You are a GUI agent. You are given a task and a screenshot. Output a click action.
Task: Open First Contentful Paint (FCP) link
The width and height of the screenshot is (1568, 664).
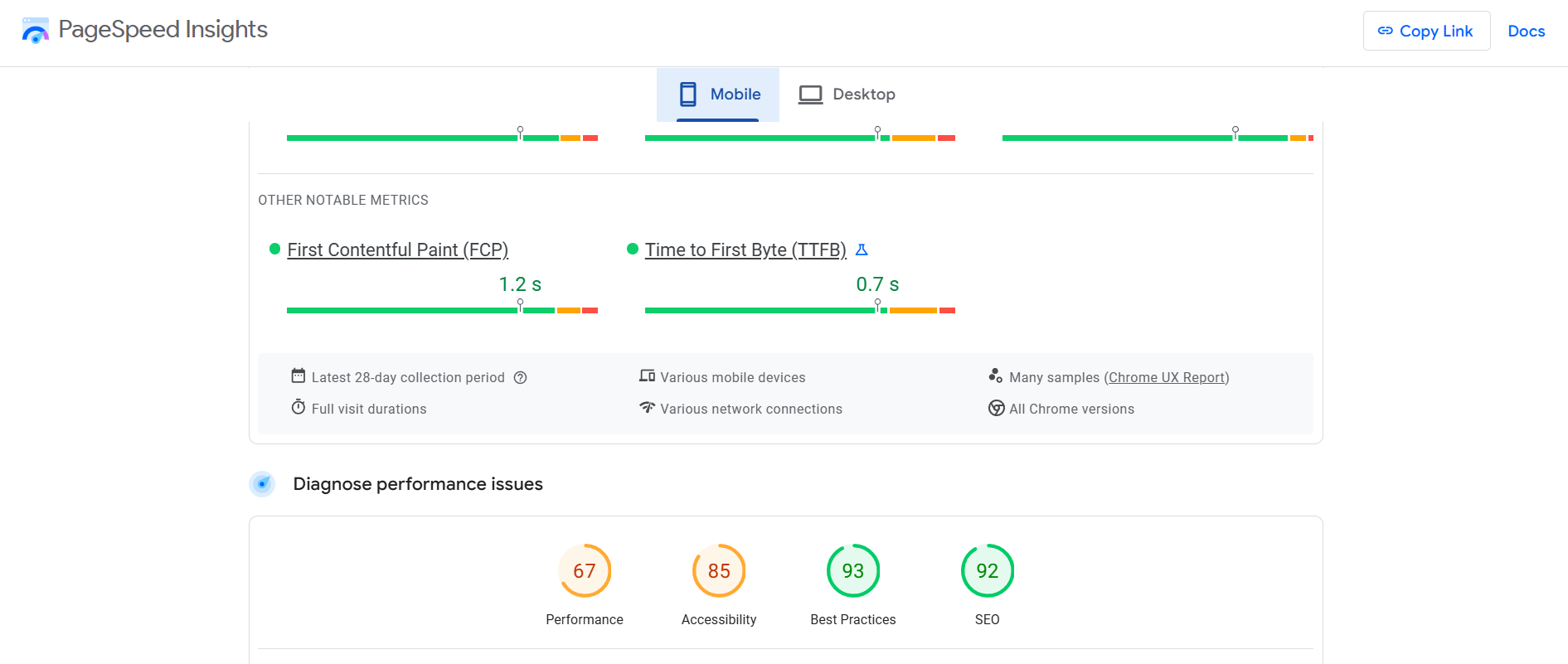397,250
